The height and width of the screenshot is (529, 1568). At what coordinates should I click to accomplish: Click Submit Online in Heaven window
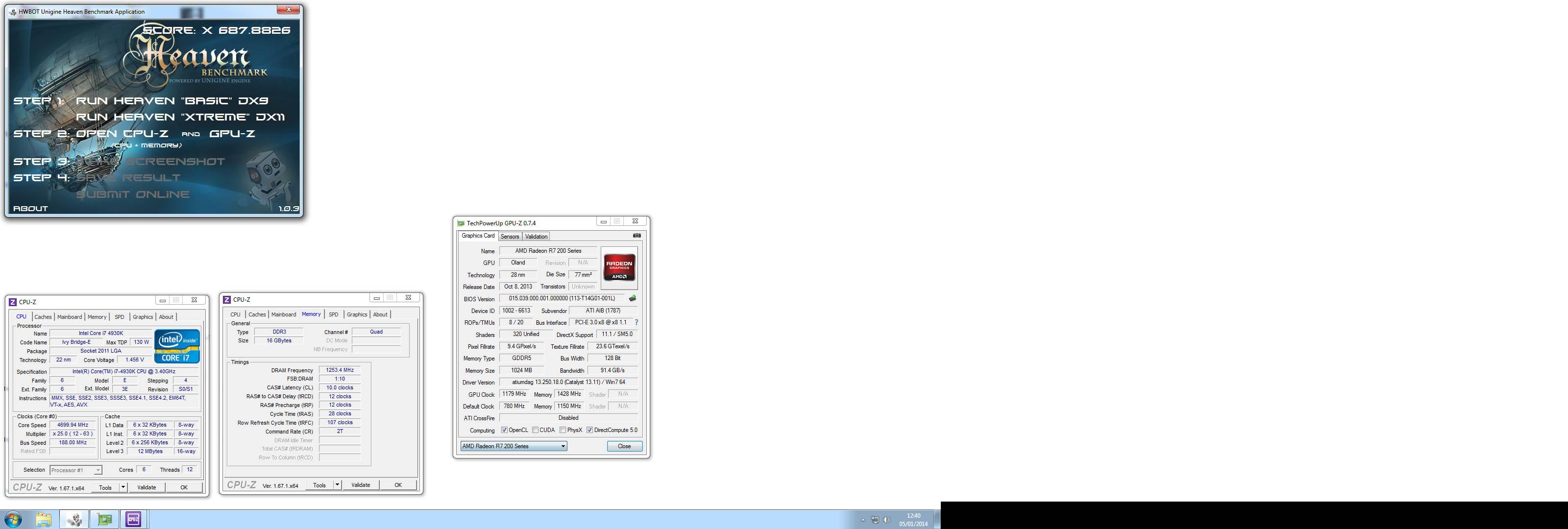[x=133, y=194]
